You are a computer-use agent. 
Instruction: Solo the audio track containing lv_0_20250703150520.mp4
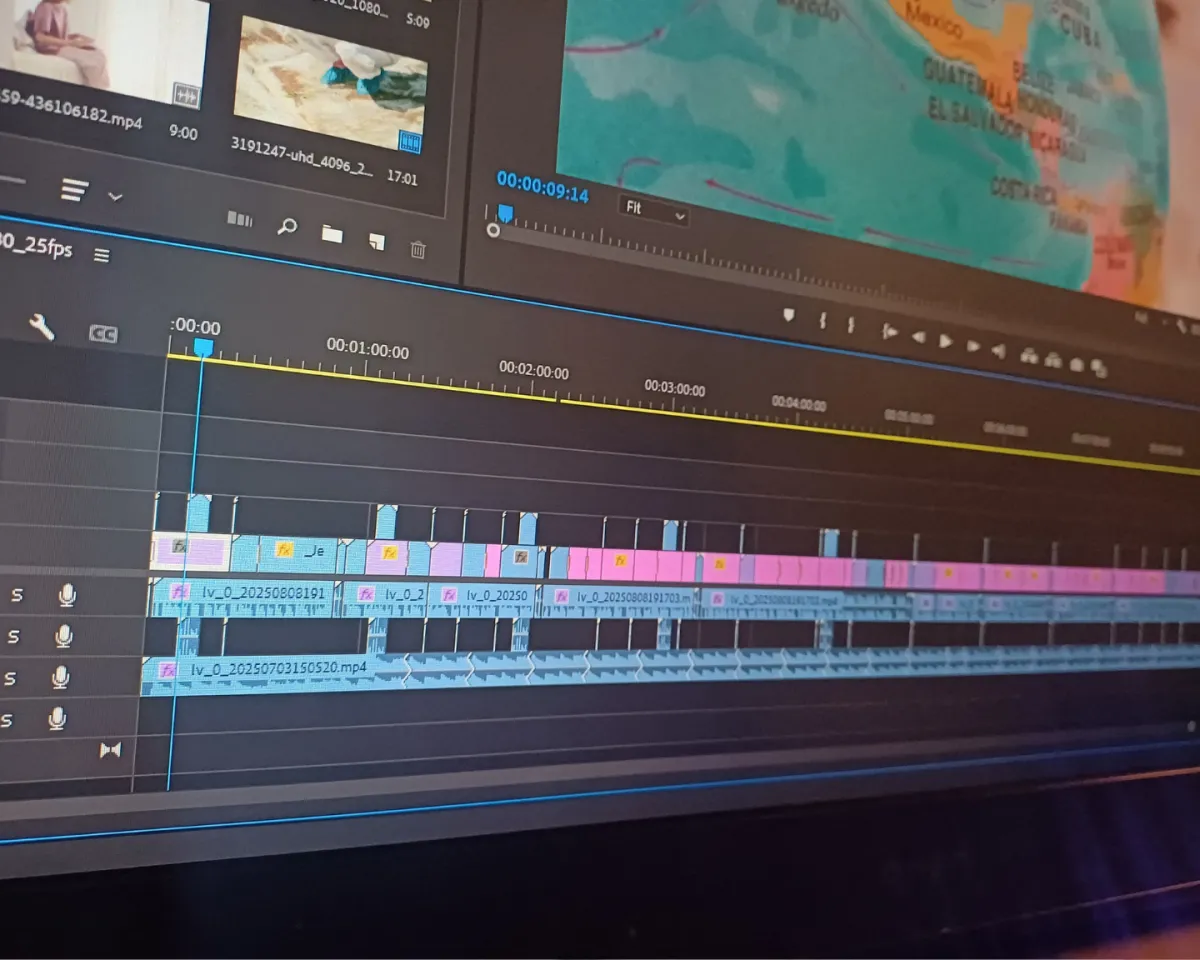click(11, 678)
